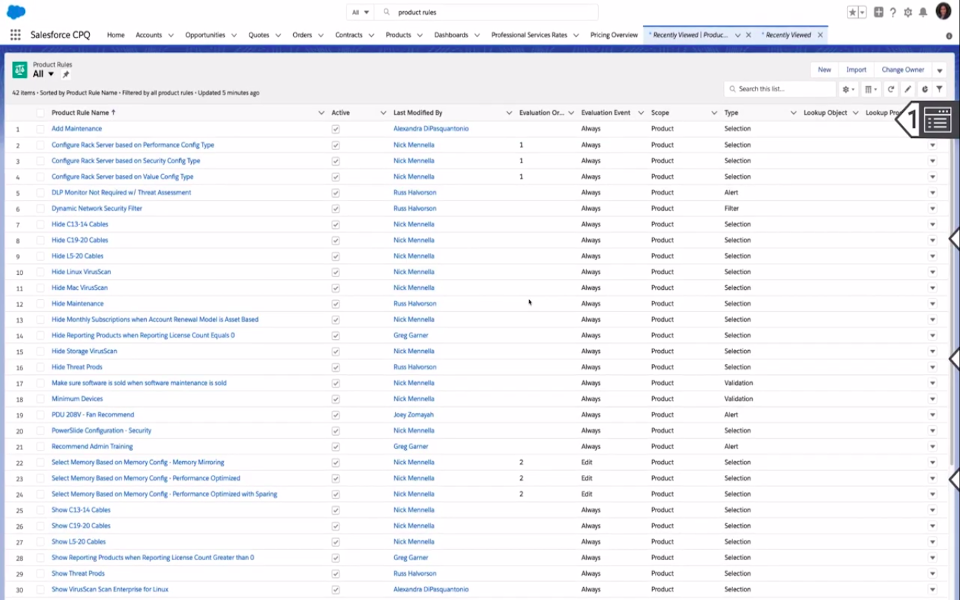The width and height of the screenshot is (960, 600).
Task: Open the user profile avatar
Action: (943, 12)
